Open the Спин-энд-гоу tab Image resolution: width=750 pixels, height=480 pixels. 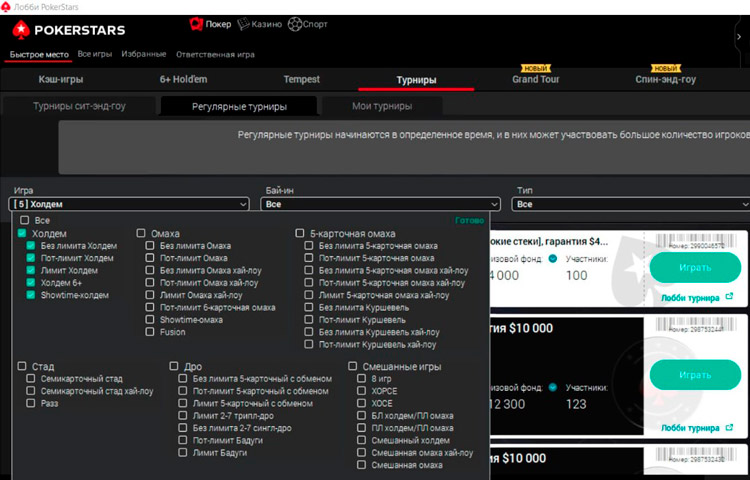click(665, 79)
